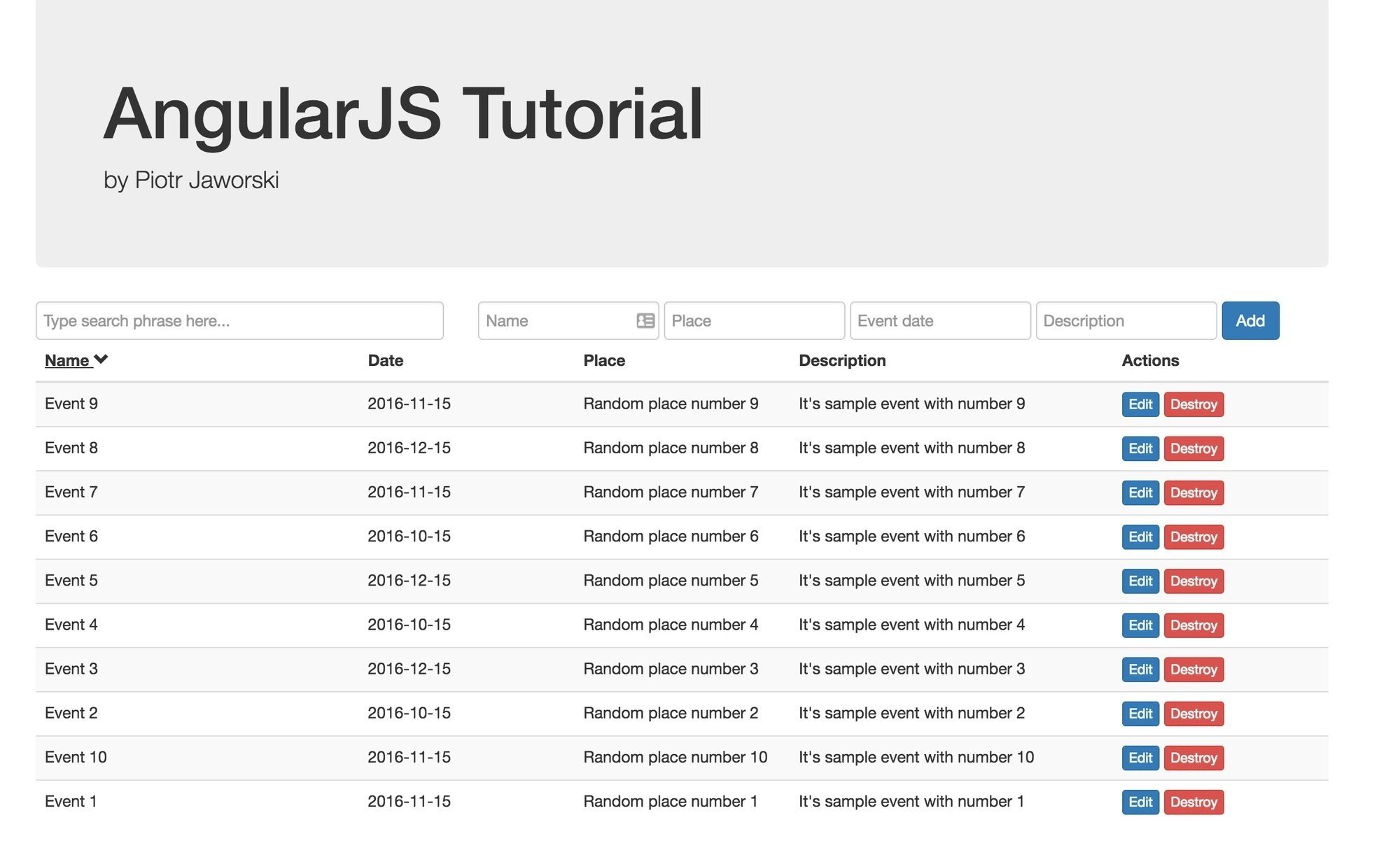Destroy the Event 10 row
This screenshot has width=1400, height=864.
point(1193,758)
